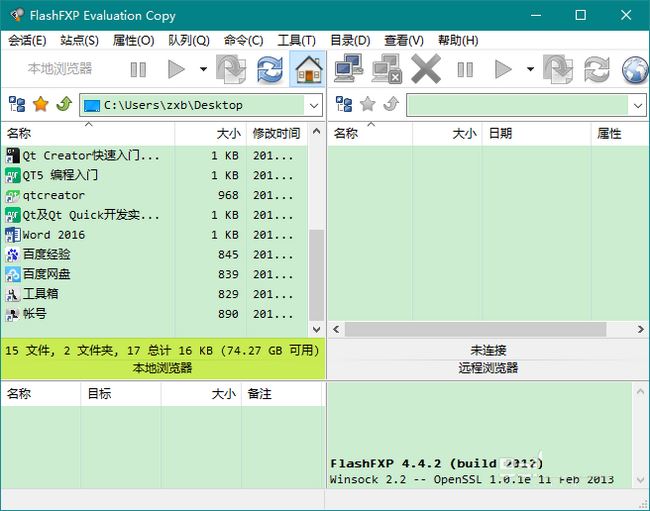Click the Abort X icon
Viewport: 650px width, 511px height.
pyautogui.click(x=426, y=69)
